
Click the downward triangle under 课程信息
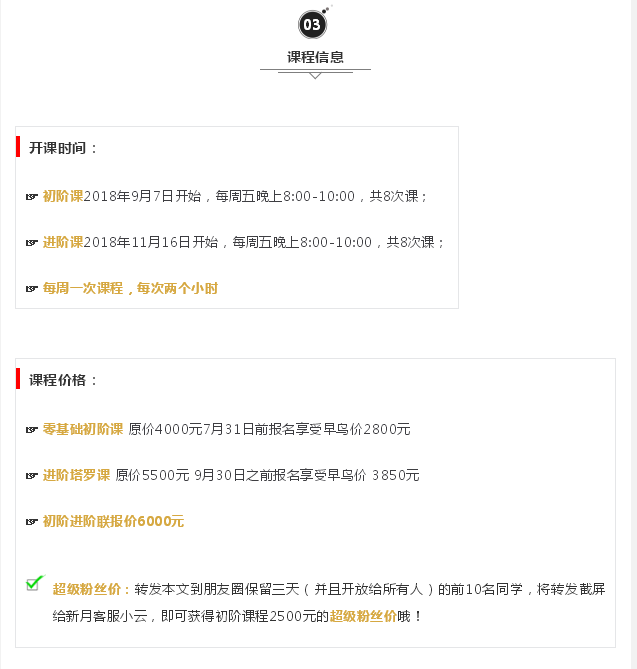(315, 76)
